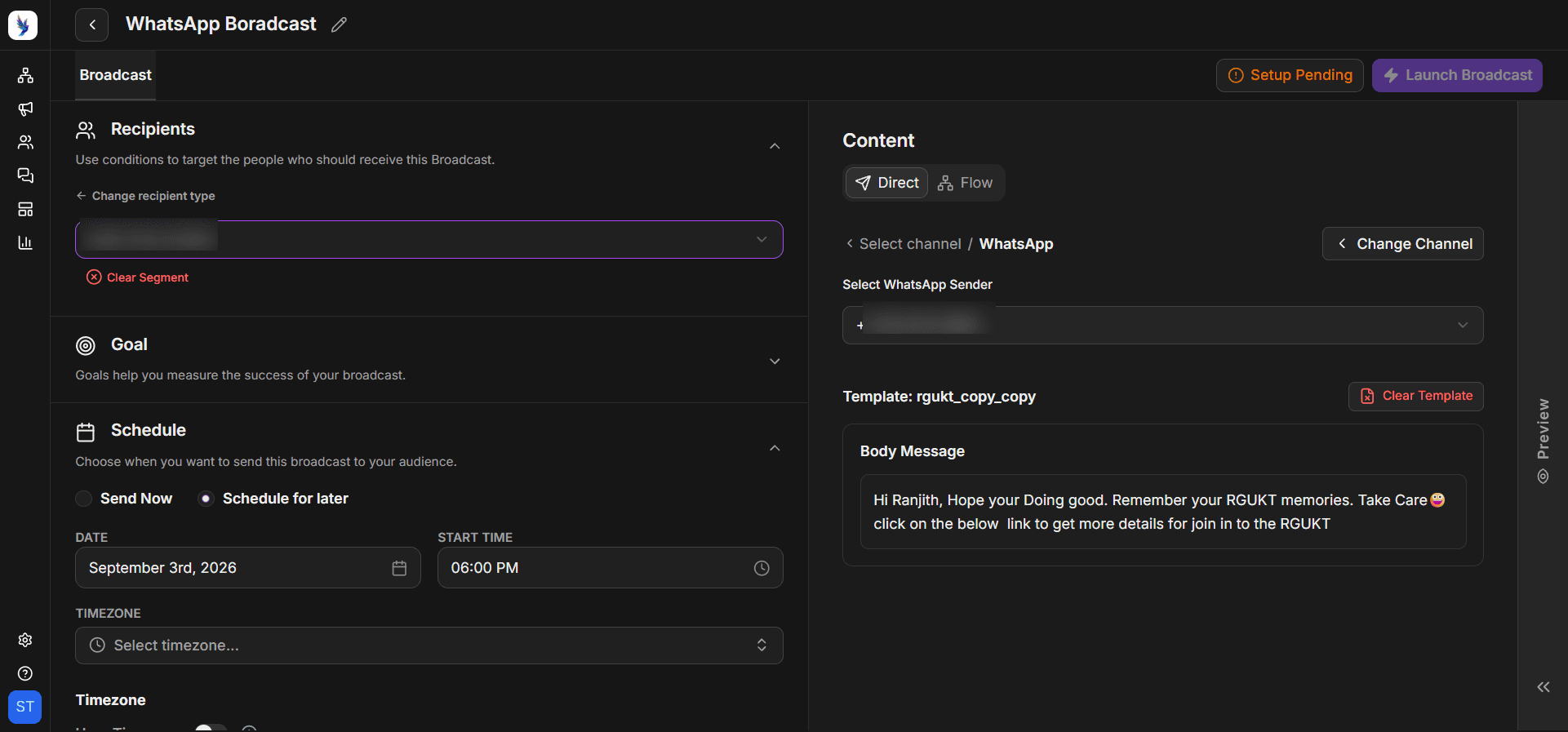Open calendar icon in date field
Viewport: 1568px width, 732px height.
pyautogui.click(x=399, y=568)
